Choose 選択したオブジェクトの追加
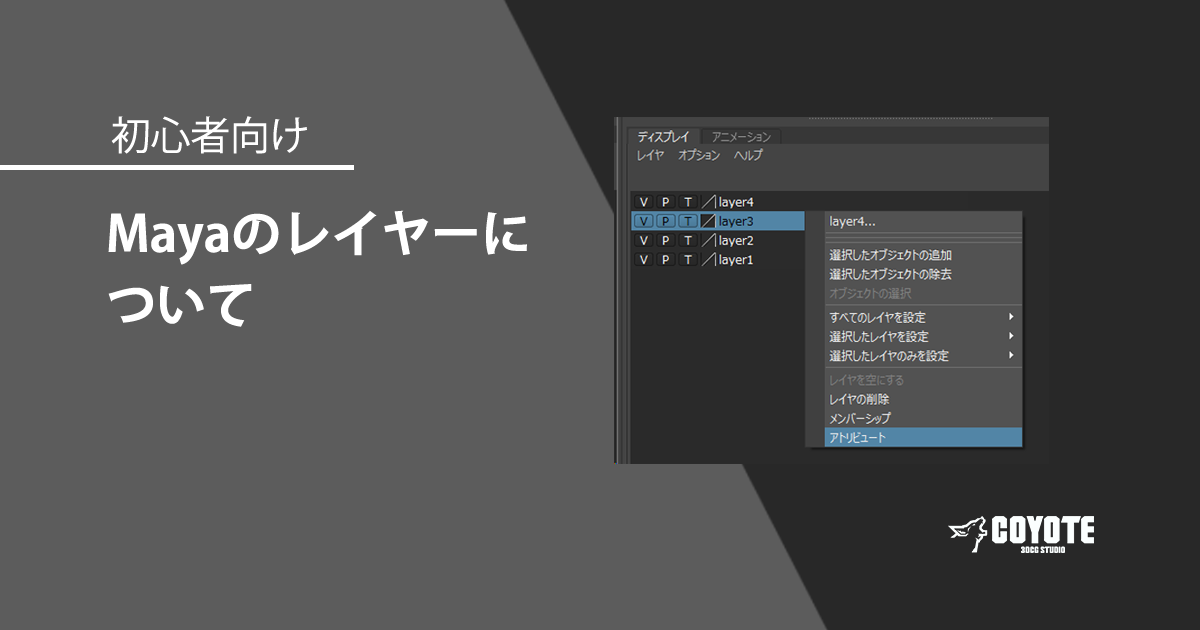The width and height of the screenshot is (1200, 630). (923, 255)
